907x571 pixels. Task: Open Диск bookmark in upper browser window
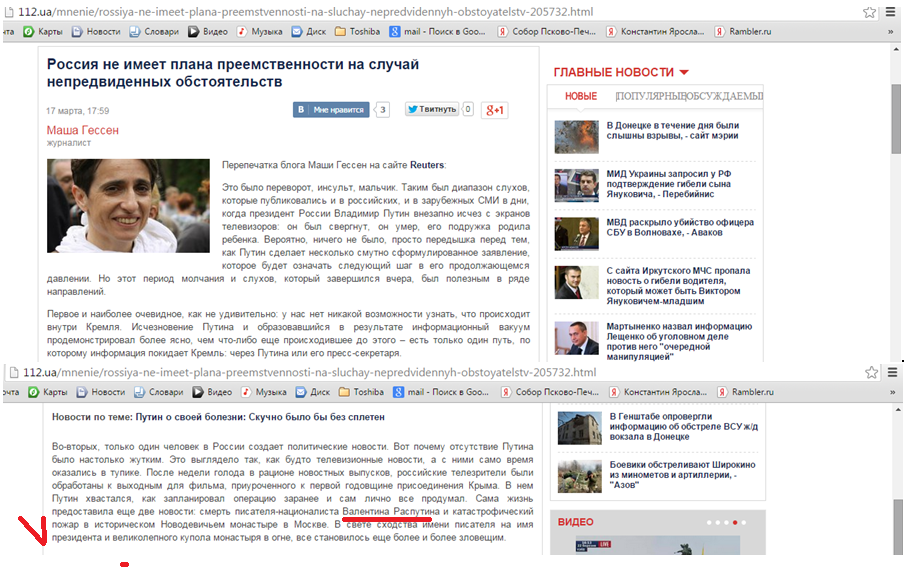(309, 32)
